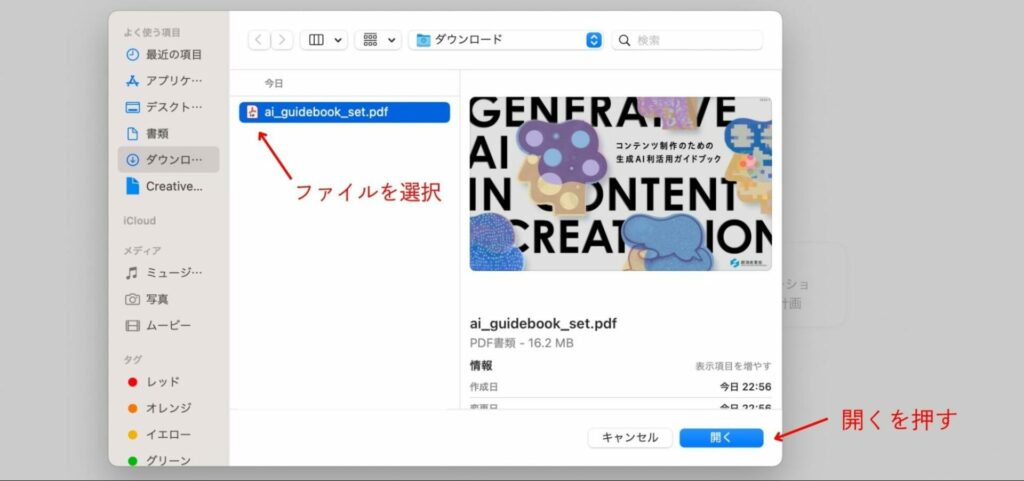1024x481 pixels.
Task: Open column view options chevron
Action: pos(338,40)
